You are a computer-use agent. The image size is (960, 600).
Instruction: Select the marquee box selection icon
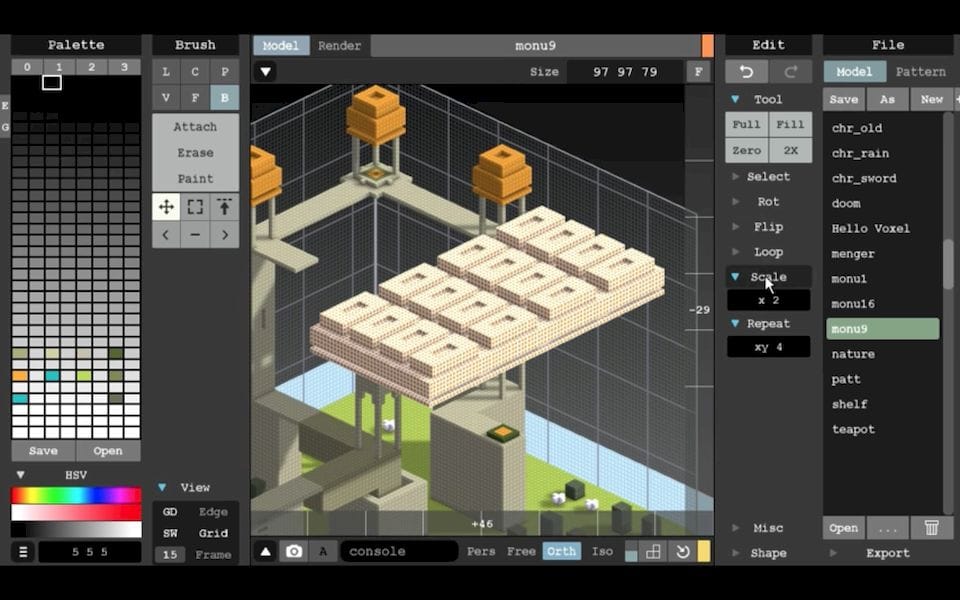coord(195,207)
